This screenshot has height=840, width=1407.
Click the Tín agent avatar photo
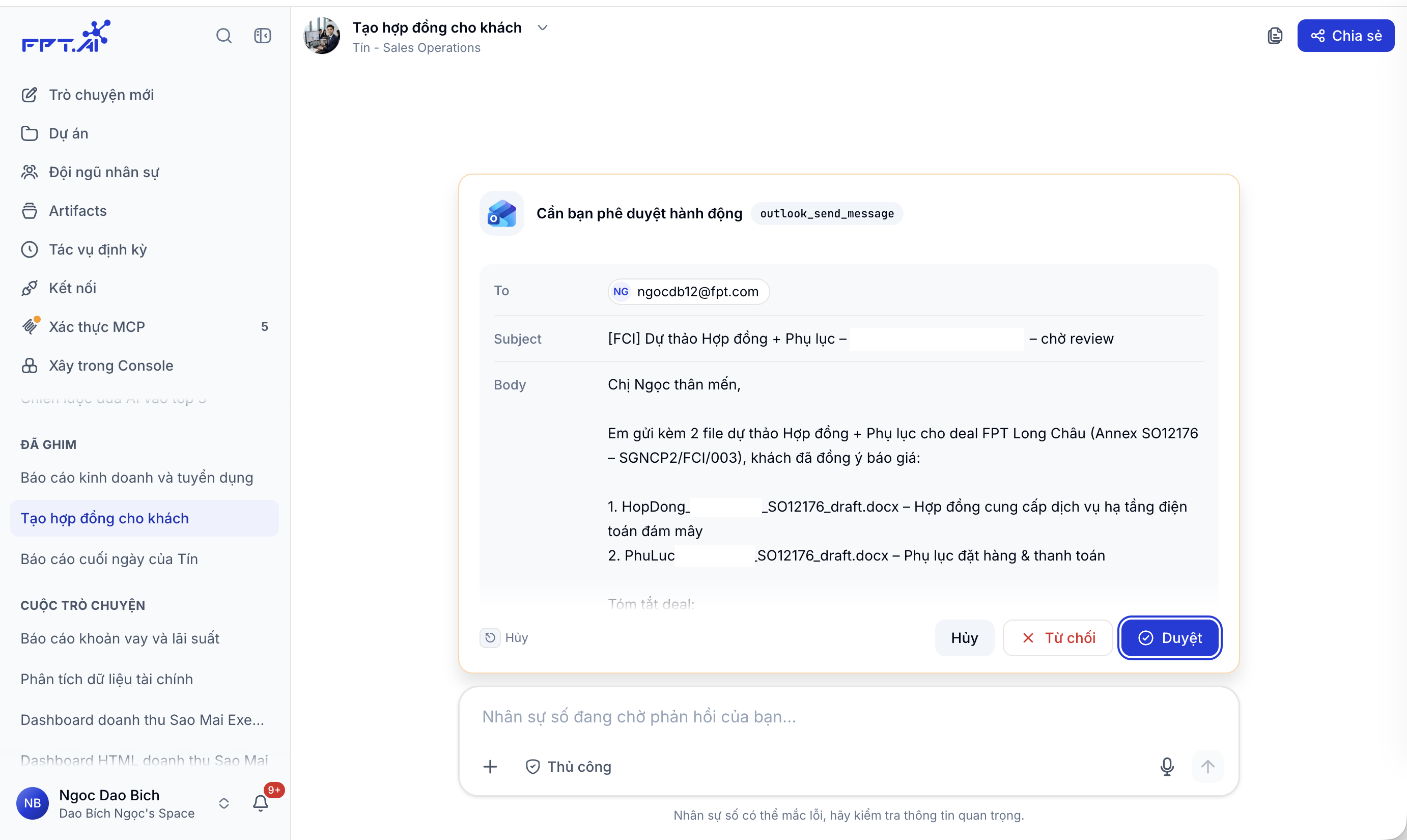click(x=322, y=36)
